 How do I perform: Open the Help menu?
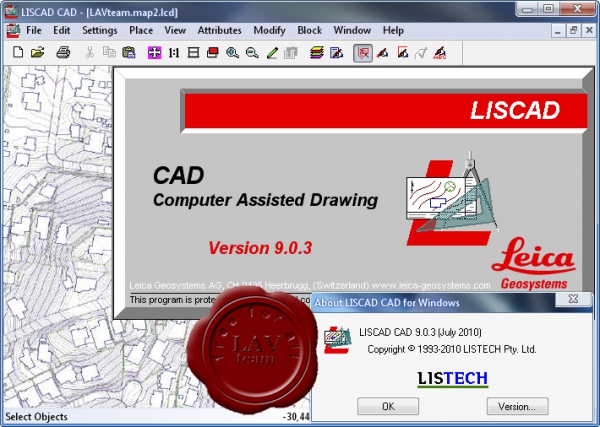pyautogui.click(x=393, y=30)
